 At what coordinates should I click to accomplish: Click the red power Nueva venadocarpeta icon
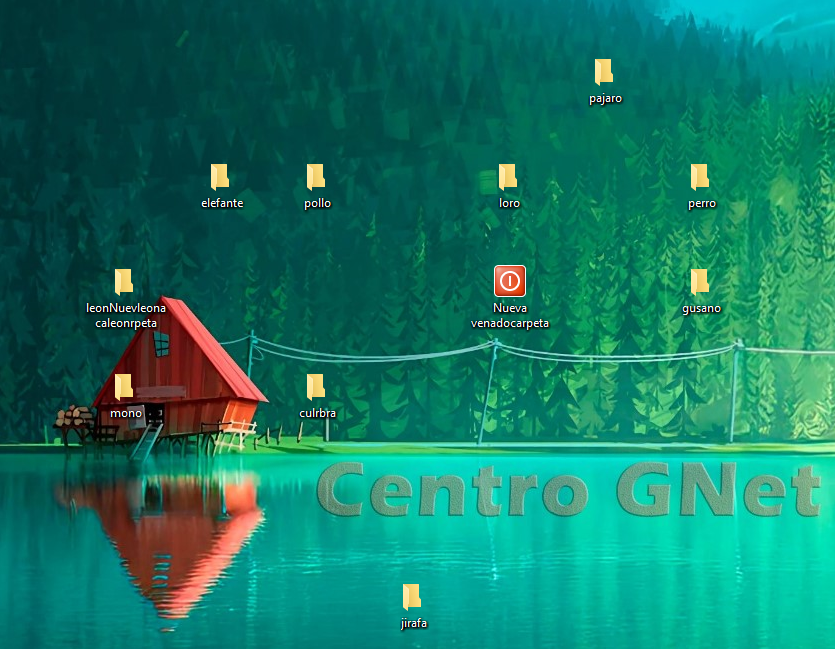click(510, 281)
